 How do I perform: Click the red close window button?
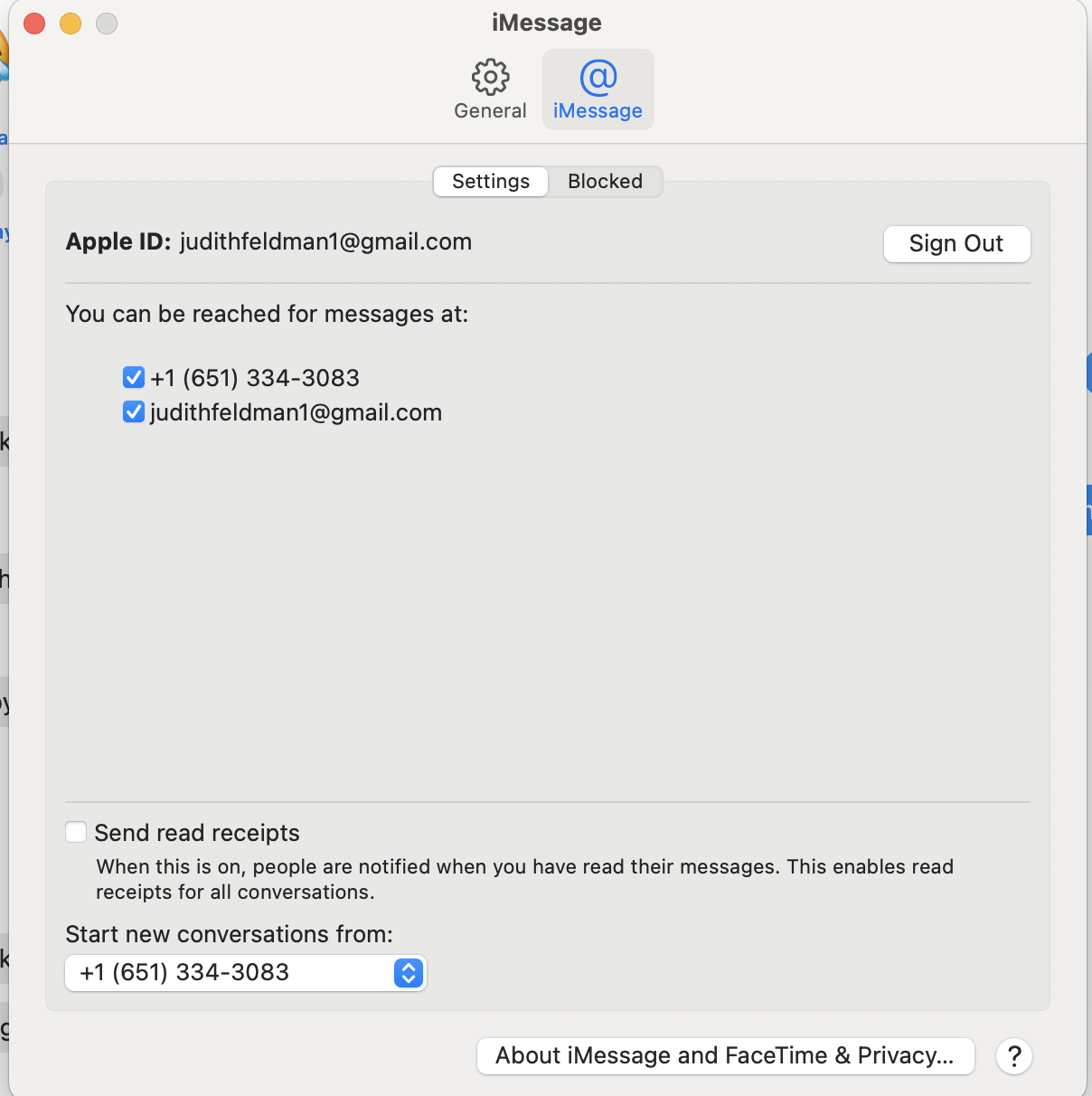[34, 24]
